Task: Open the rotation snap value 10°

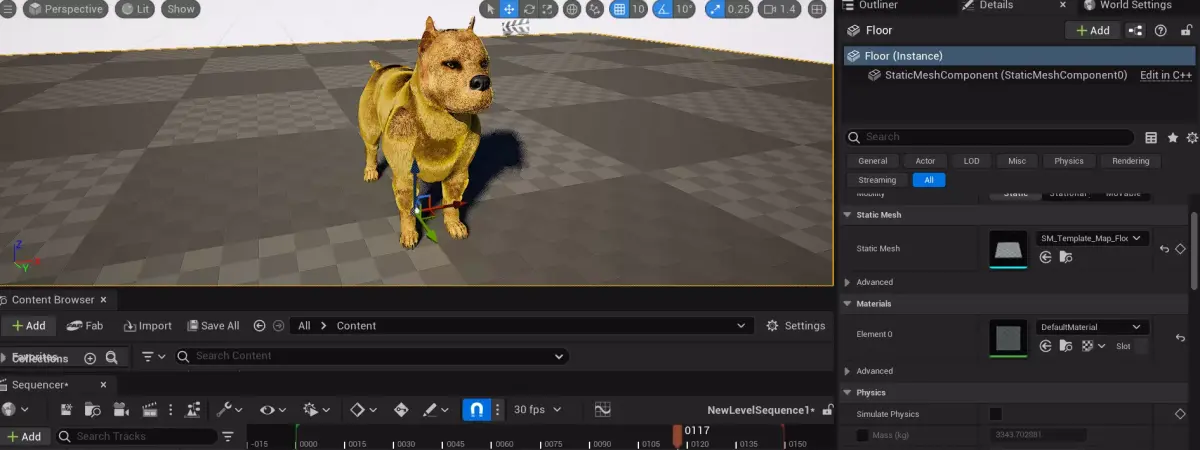Action: [684, 9]
